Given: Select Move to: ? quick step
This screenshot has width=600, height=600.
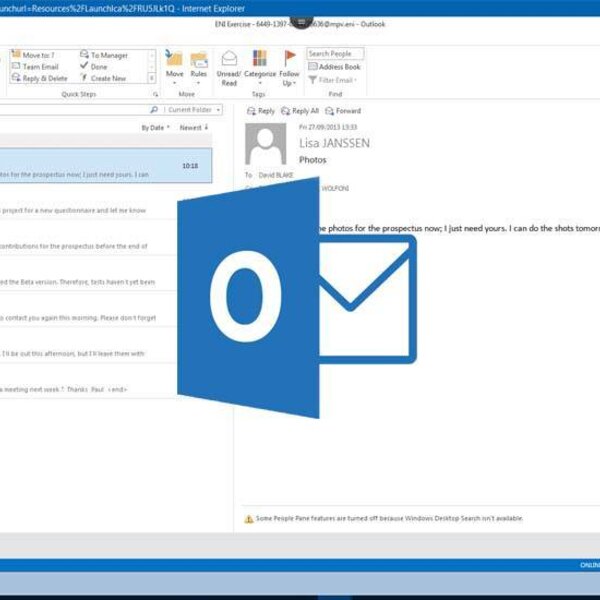Looking at the screenshot, I should pos(33,55).
